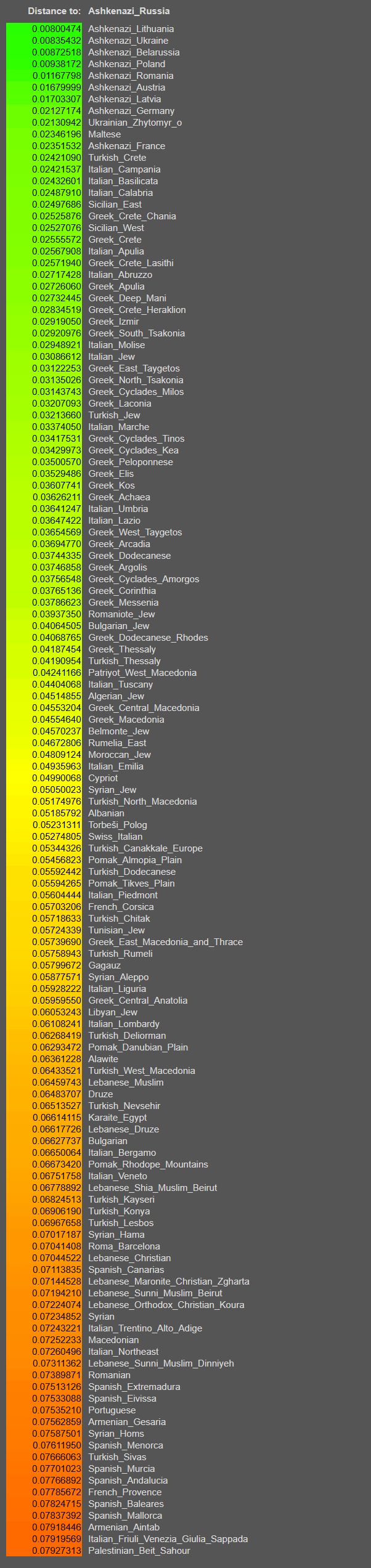Click the Macedonian entry
The image size is (371, 1568).
[x=113, y=1340]
